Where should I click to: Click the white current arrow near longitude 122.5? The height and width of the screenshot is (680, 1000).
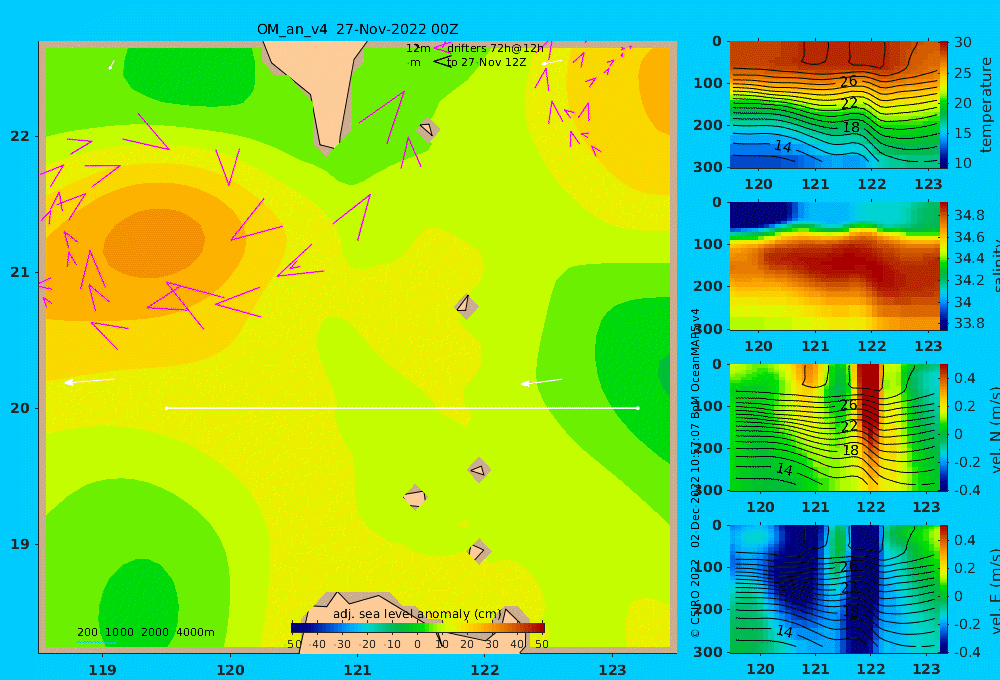click(541, 381)
